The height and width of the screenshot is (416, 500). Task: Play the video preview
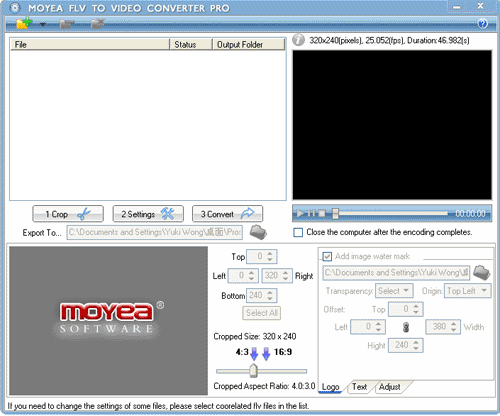pyautogui.click(x=300, y=213)
